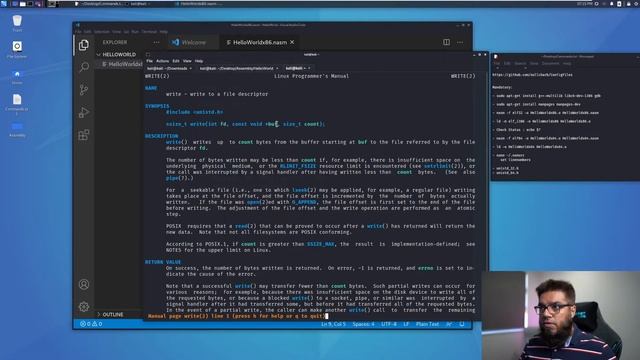Screen dimensions: 640x360
Task: Expand the OUTLINE section
Action: [x=113, y=314]
